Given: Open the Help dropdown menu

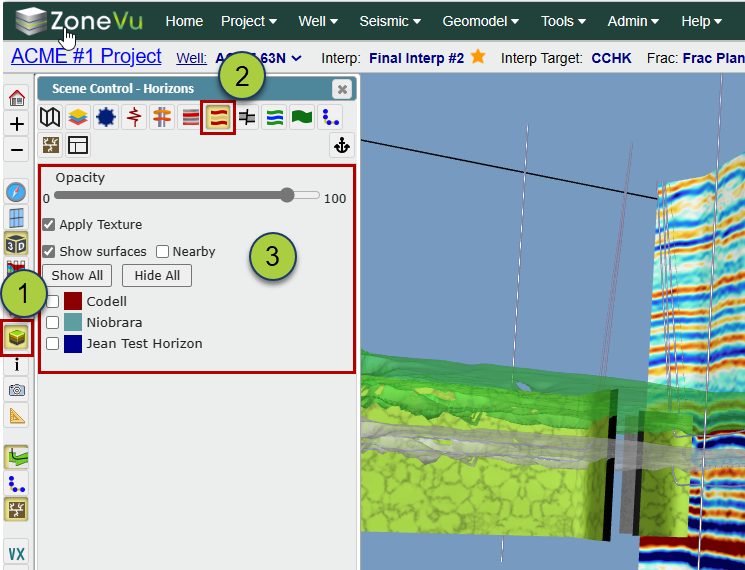Looking at the screenshot, I should coord(701,21).
